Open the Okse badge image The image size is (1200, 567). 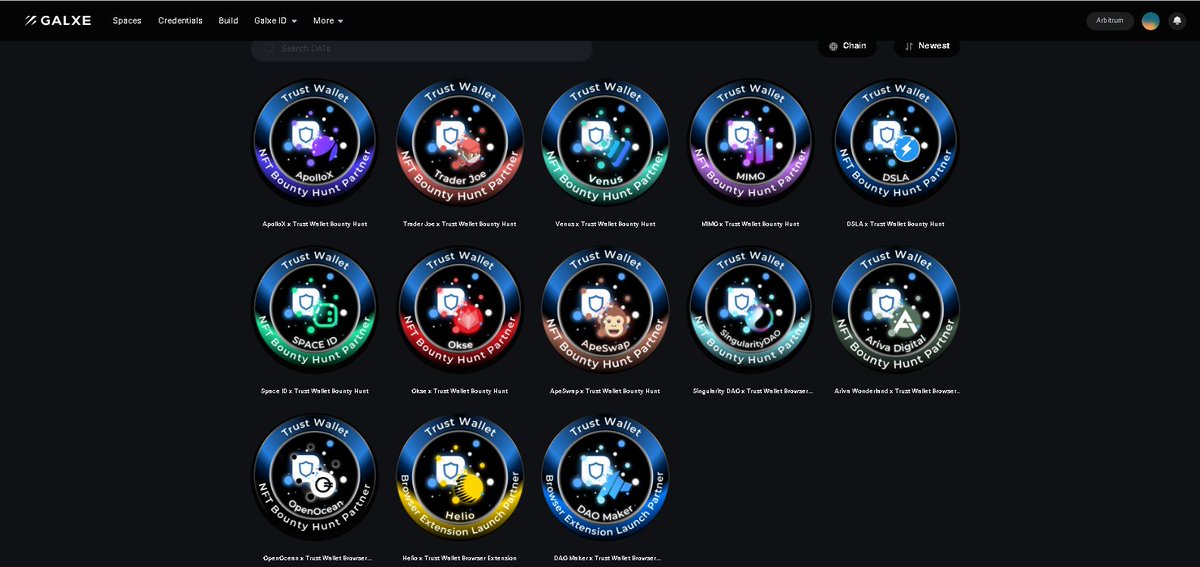460,310
